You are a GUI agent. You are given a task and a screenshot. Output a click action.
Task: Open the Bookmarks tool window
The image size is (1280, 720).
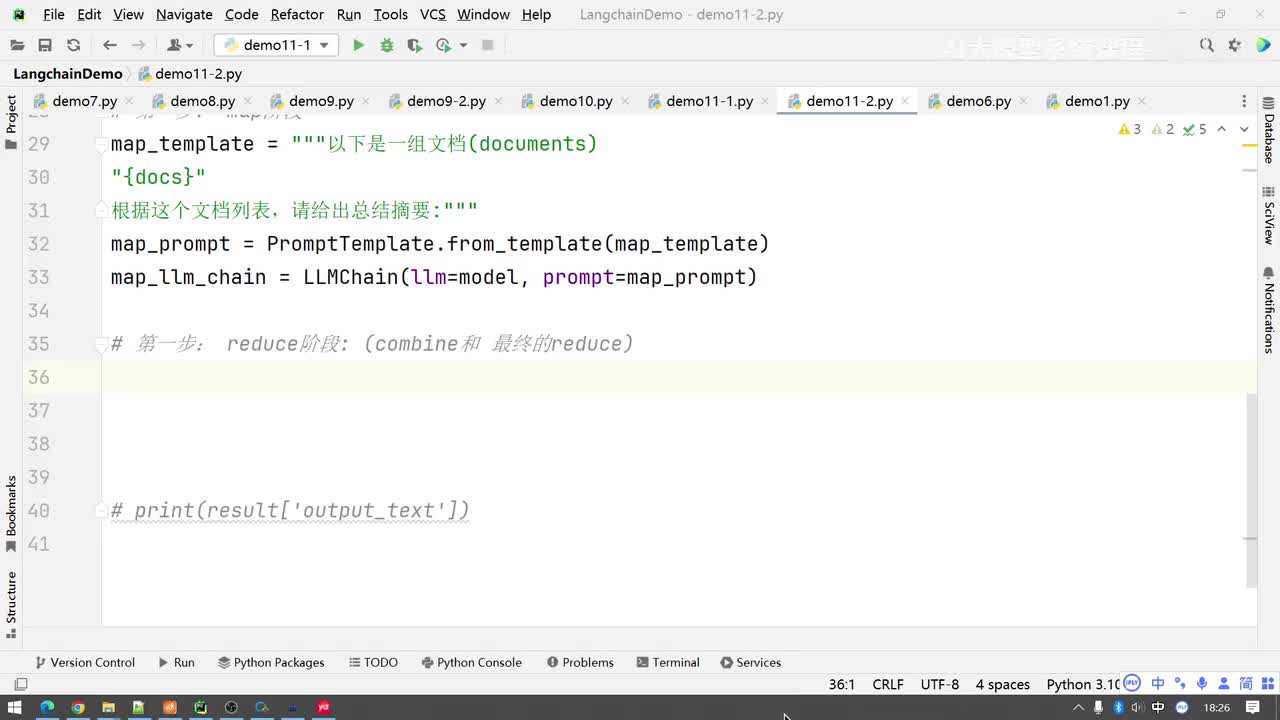click(x=11, y=514)
